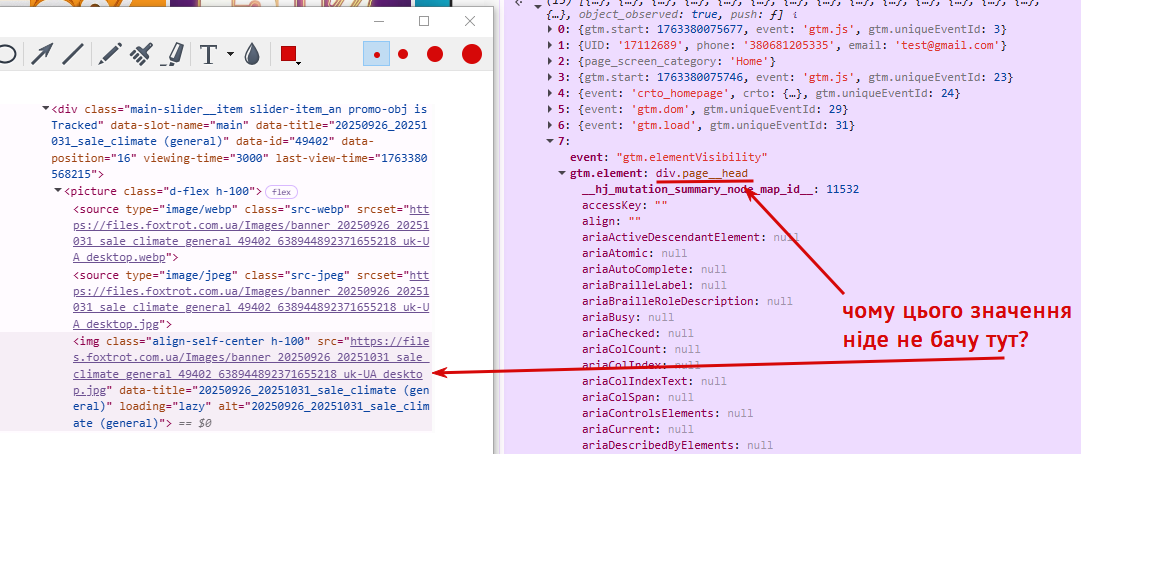
Task: Click the ariaColSpan property row
Action: [x=637, y=397]
